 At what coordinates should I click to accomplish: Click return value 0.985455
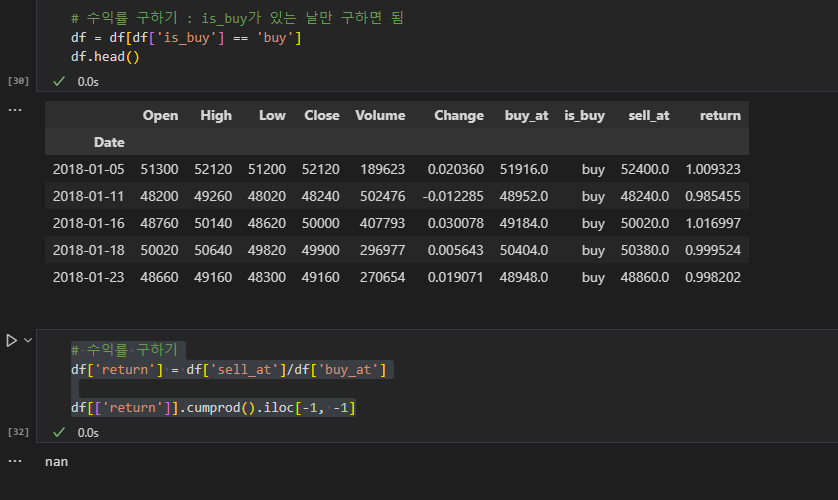713,196
